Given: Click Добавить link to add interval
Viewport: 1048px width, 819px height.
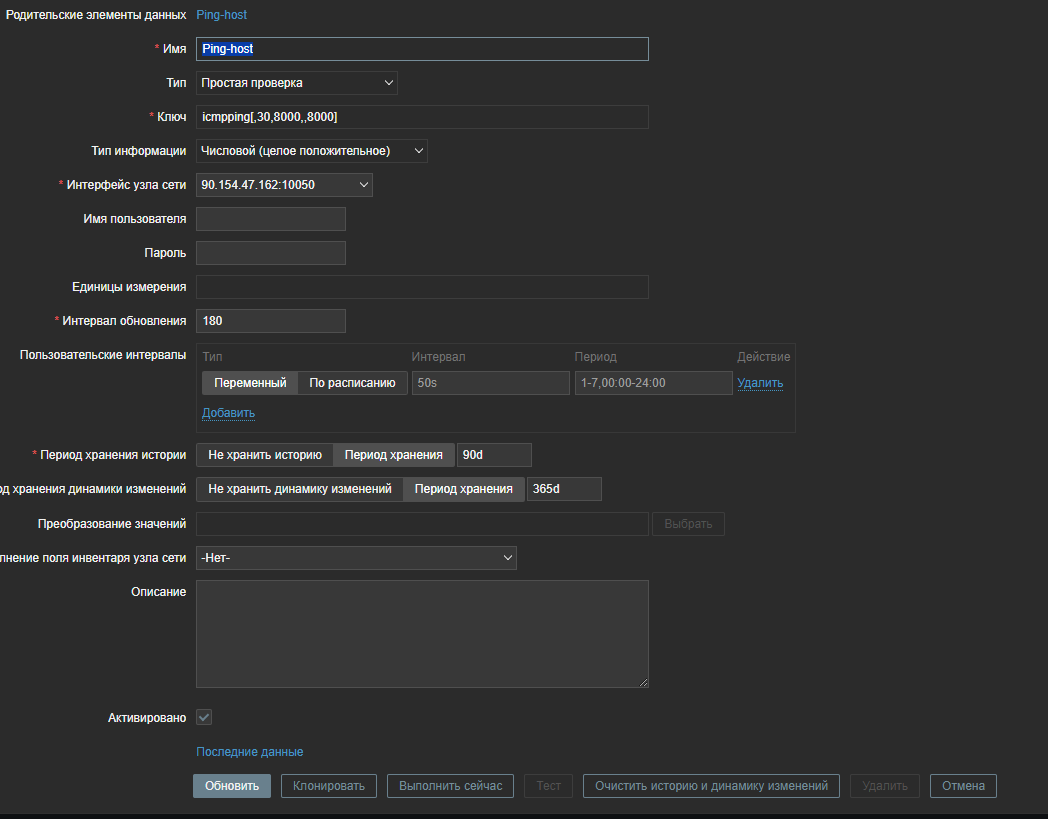Looking at the screenshot, I should (228, 413).
